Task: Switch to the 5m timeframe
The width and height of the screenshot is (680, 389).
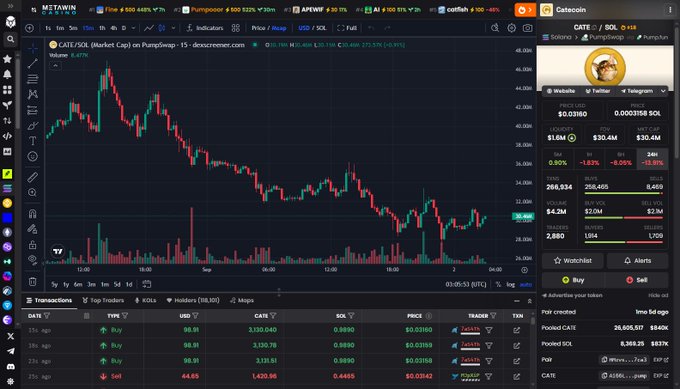Action: [73, 28]
